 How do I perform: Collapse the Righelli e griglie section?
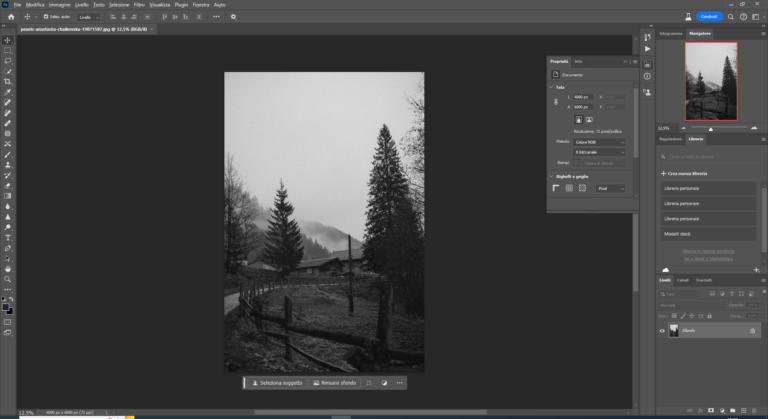coord(553,176)
